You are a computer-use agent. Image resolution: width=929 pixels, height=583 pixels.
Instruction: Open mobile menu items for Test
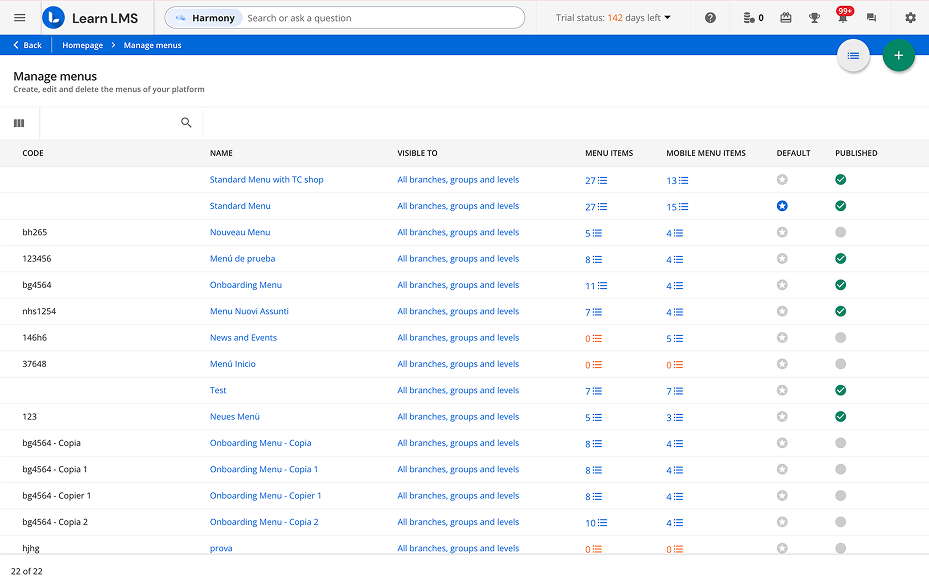click(674, 391)
